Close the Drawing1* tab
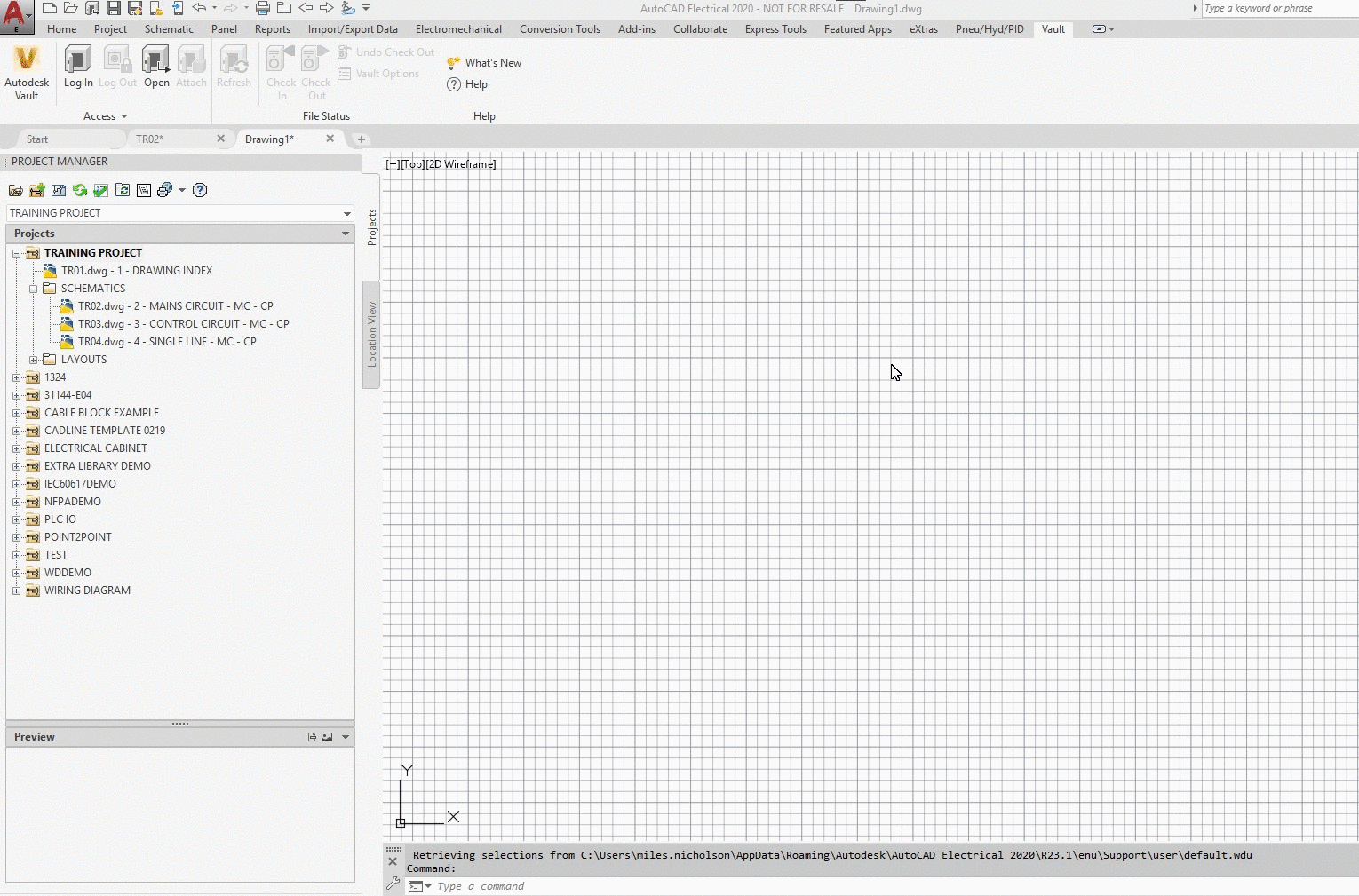This screenshot has width=1359, height=896. tap(330, 139)
